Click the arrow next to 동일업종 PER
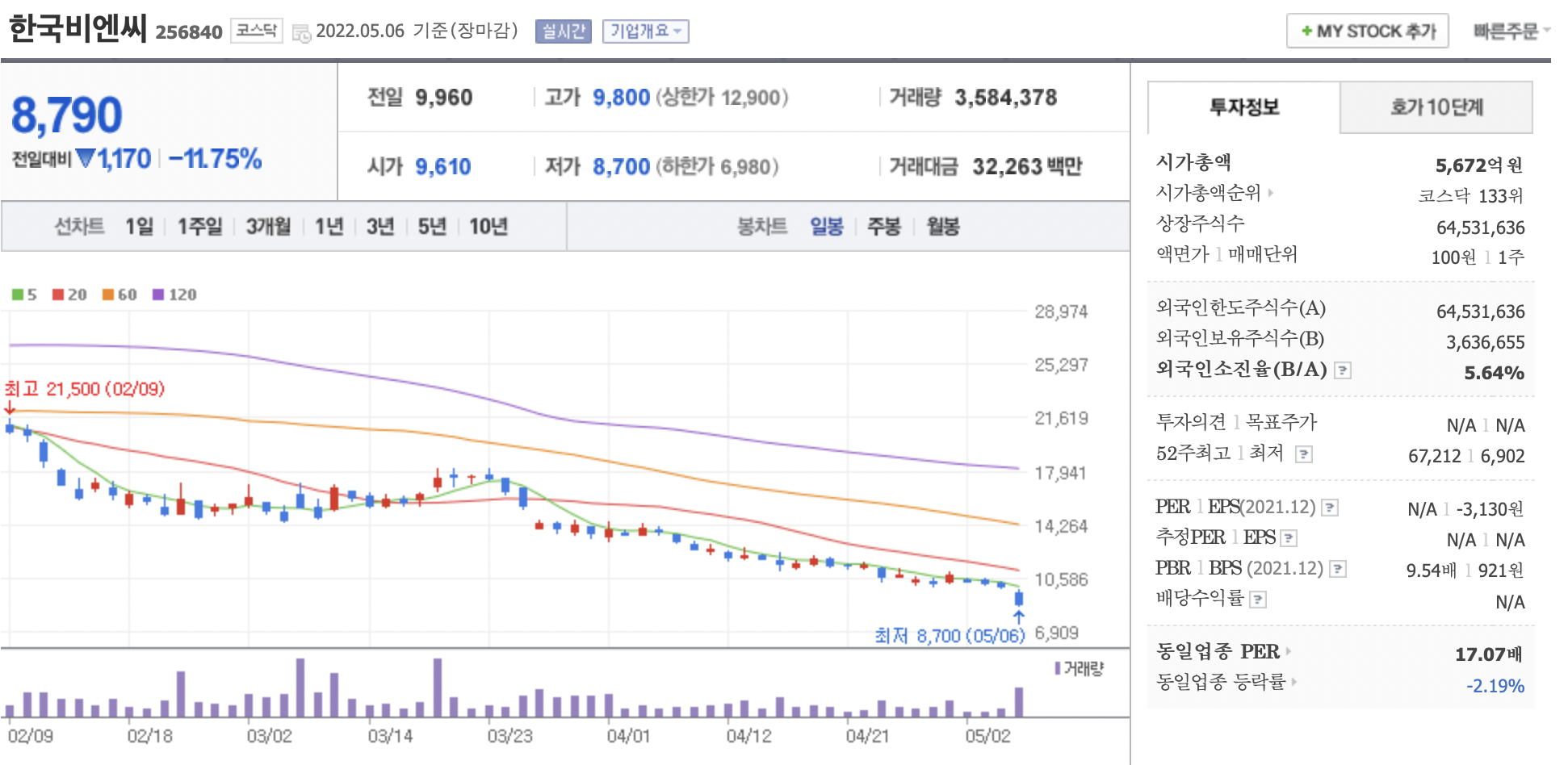 tap(1288, 651)
